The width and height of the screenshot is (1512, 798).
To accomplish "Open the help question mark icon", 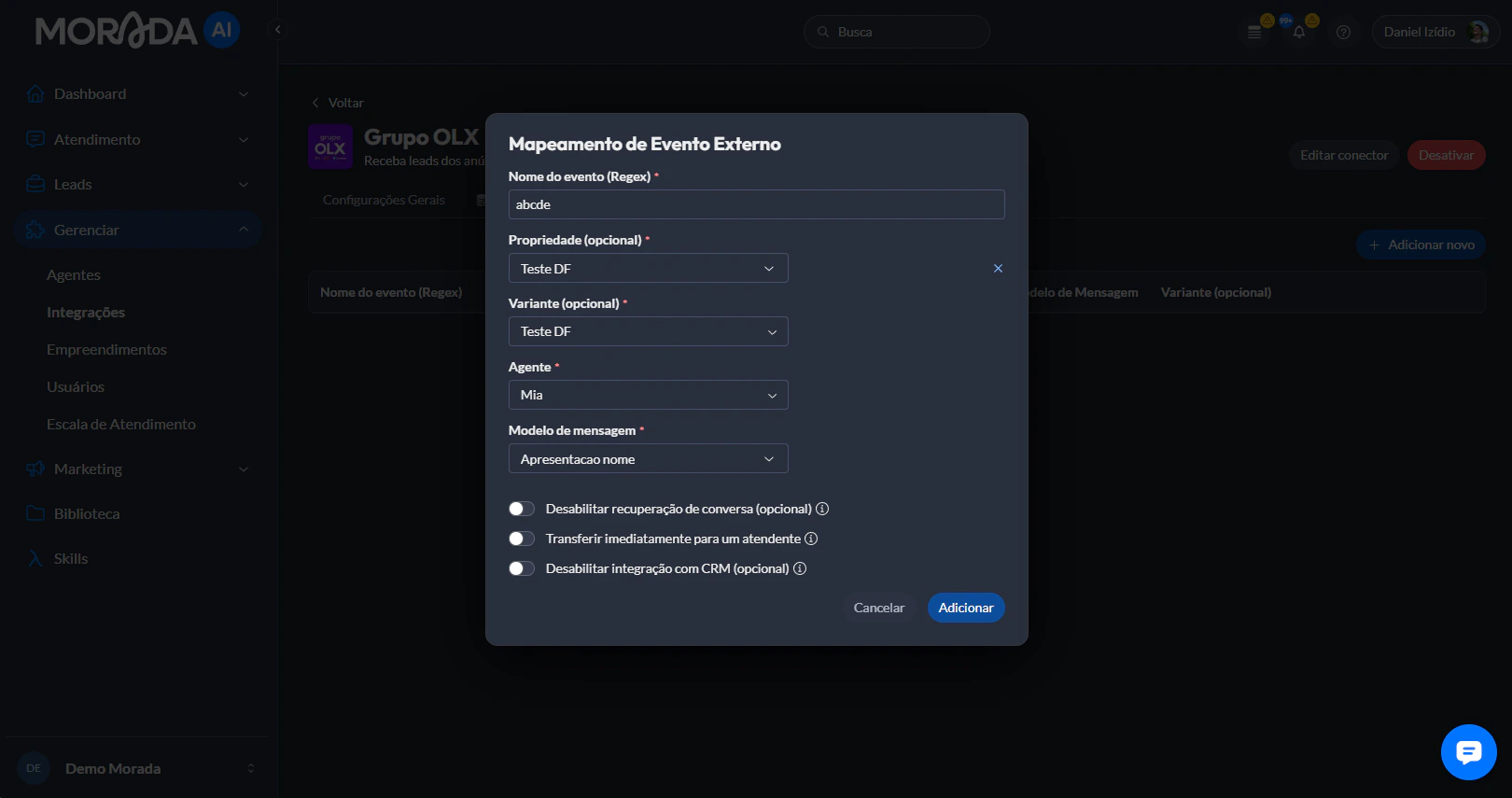I will coord(1343,32).
